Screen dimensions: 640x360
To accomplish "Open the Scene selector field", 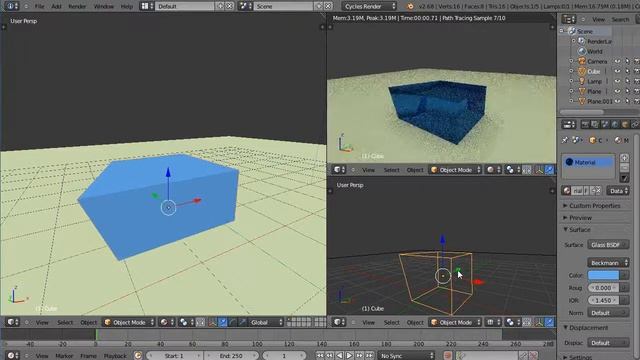I will click(283, 6).
